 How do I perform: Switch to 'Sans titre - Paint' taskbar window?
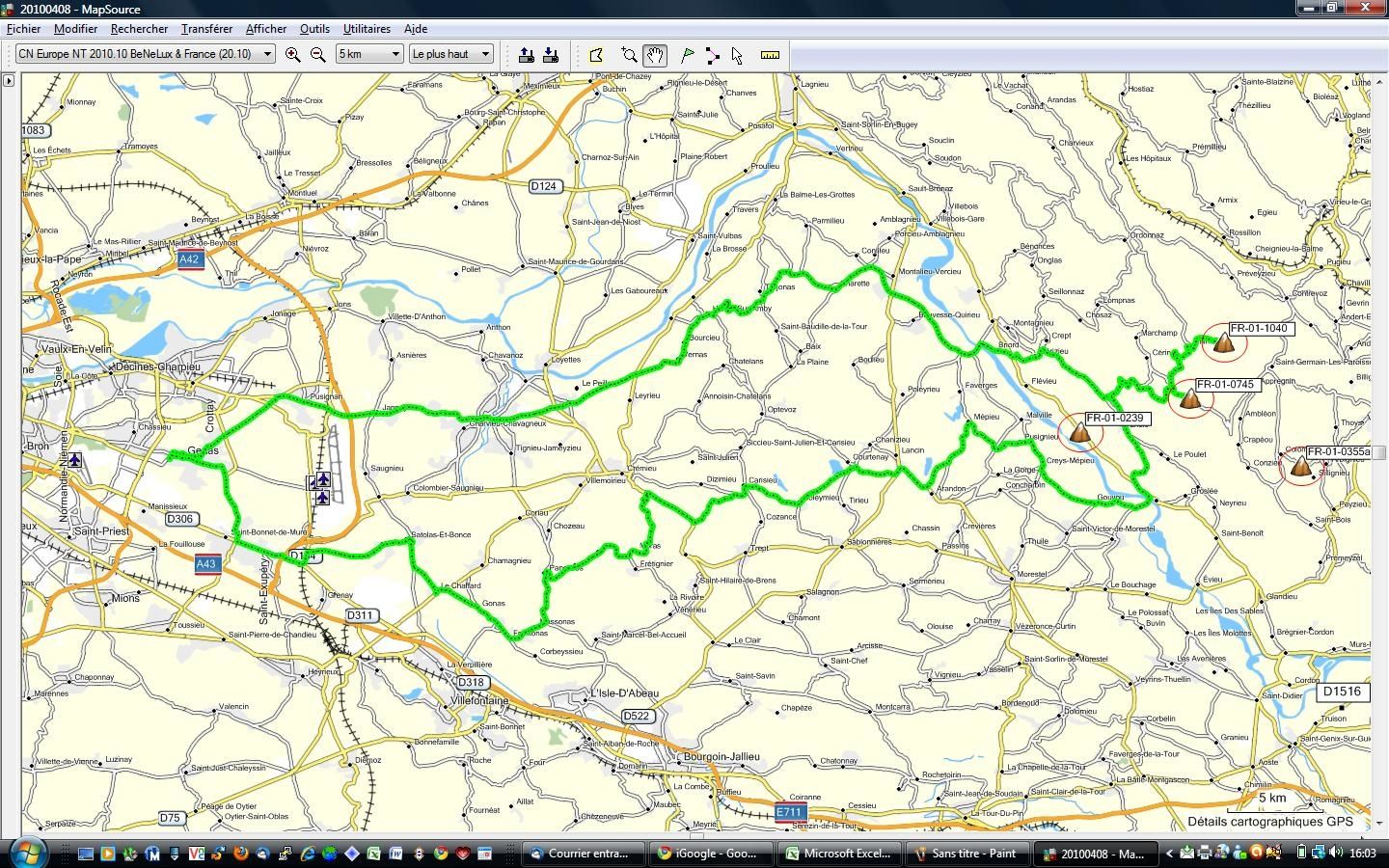point(966,854)
